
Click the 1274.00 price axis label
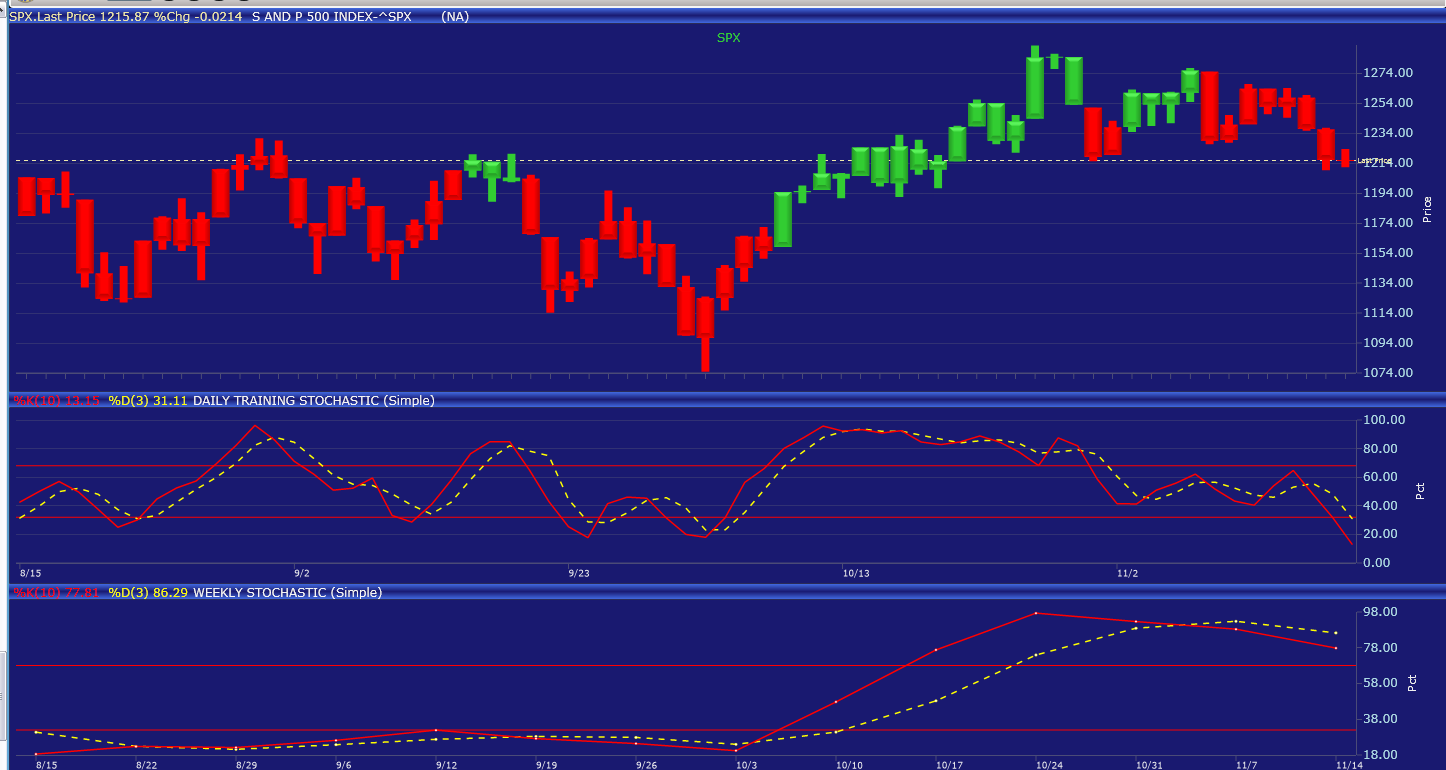(x=1388, y=73)
